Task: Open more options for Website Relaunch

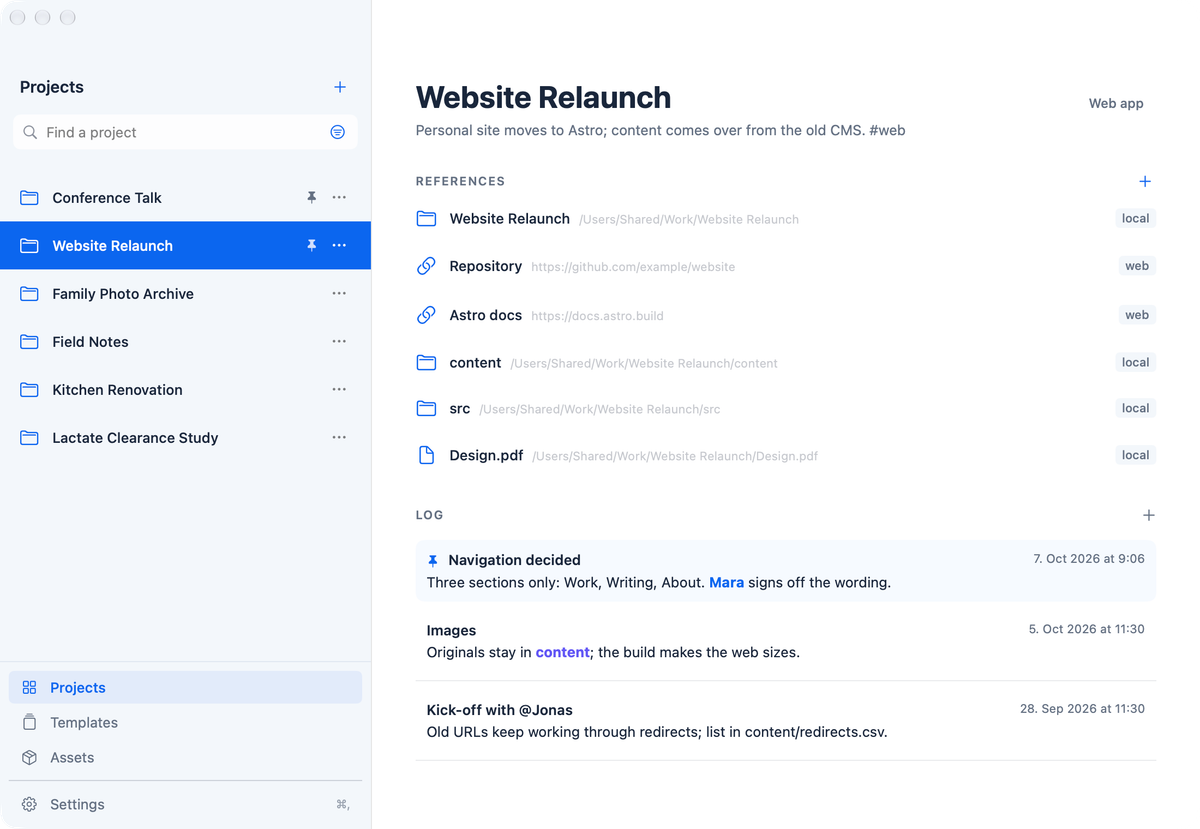Action: [x=339, y=245]
